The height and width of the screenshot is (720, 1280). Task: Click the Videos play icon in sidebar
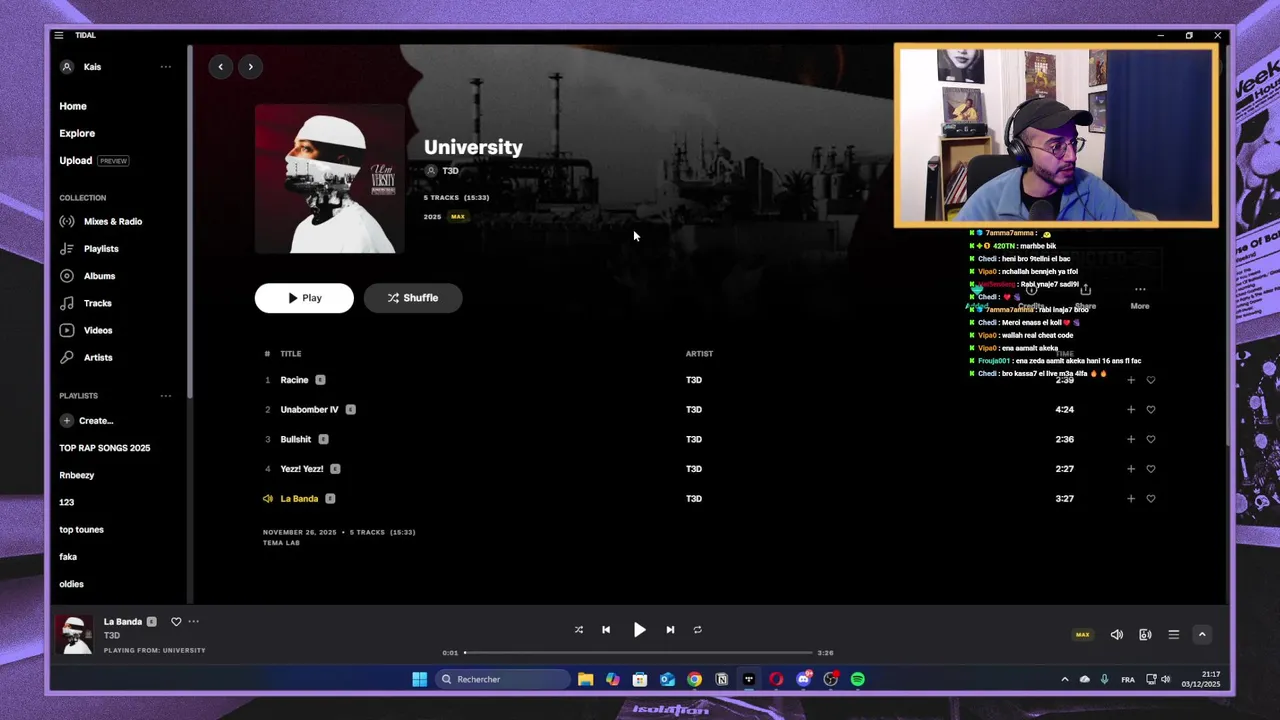(67, 330)
